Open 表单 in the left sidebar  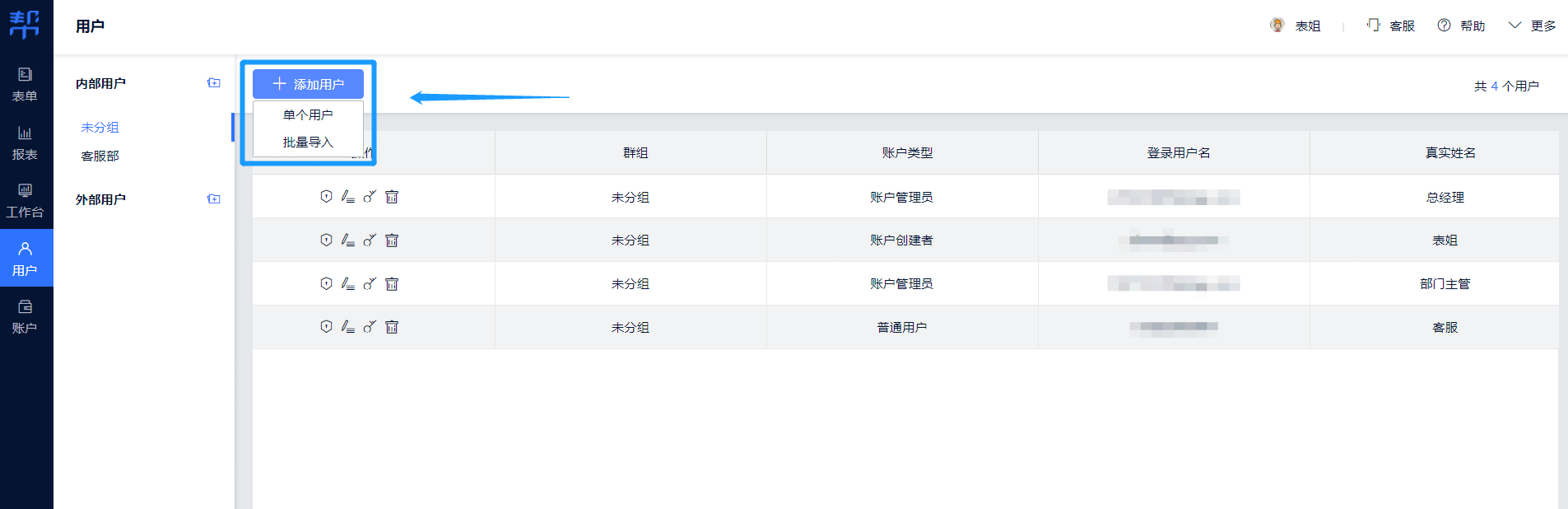(25, 85)
